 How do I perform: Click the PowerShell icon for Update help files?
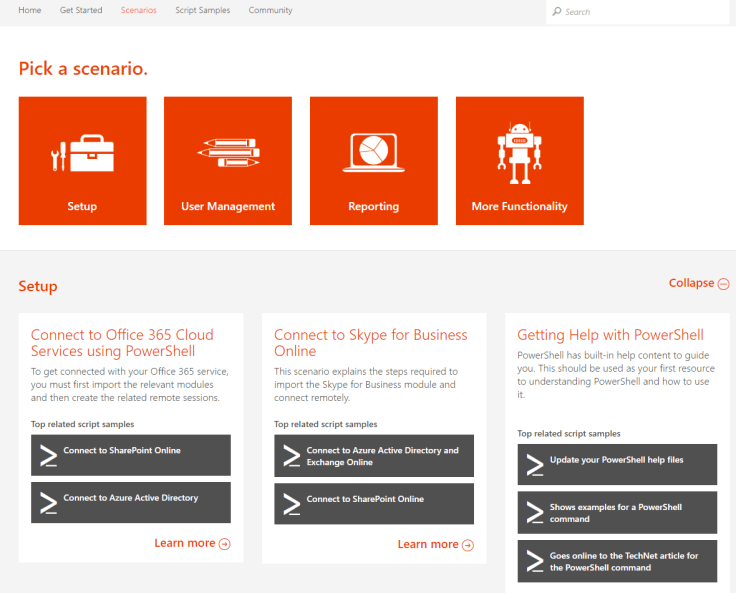click(x=533, y=464)
